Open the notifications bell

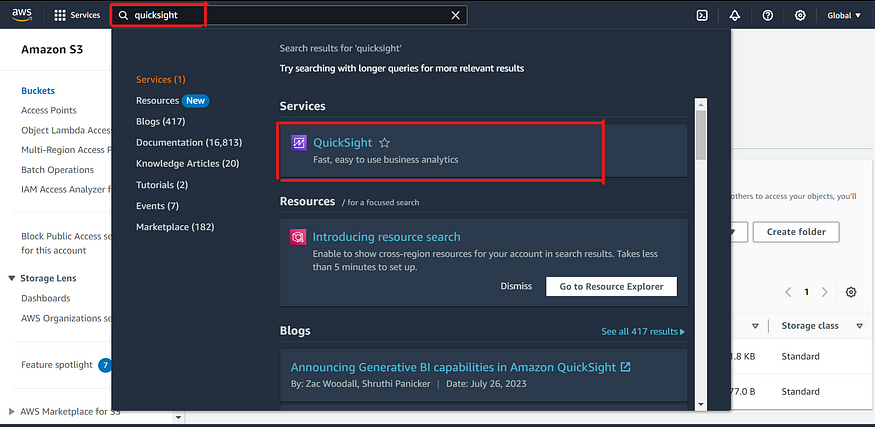tap(735, 16)
